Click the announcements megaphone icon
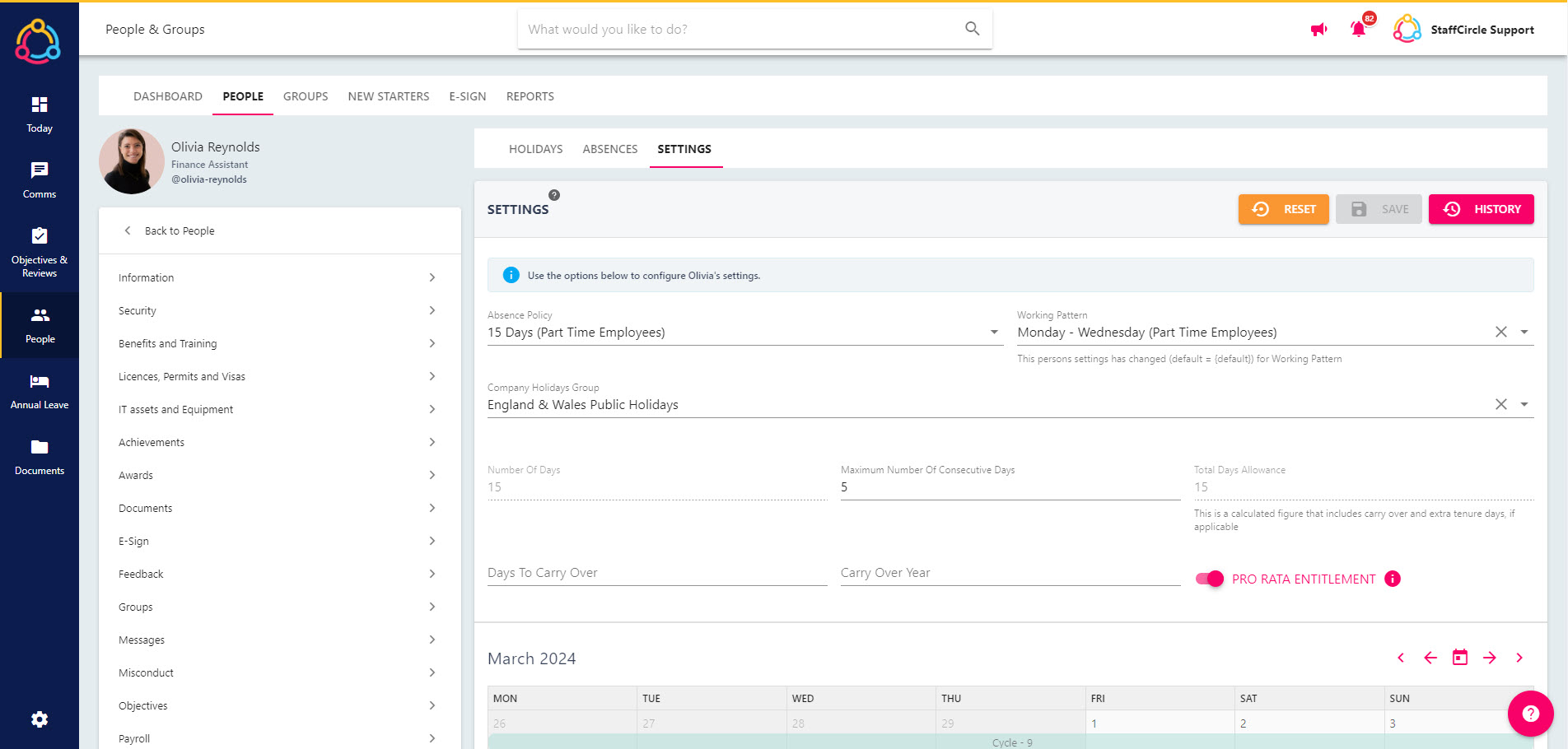Screen dimensions: 1568x749 point(1318,30)
